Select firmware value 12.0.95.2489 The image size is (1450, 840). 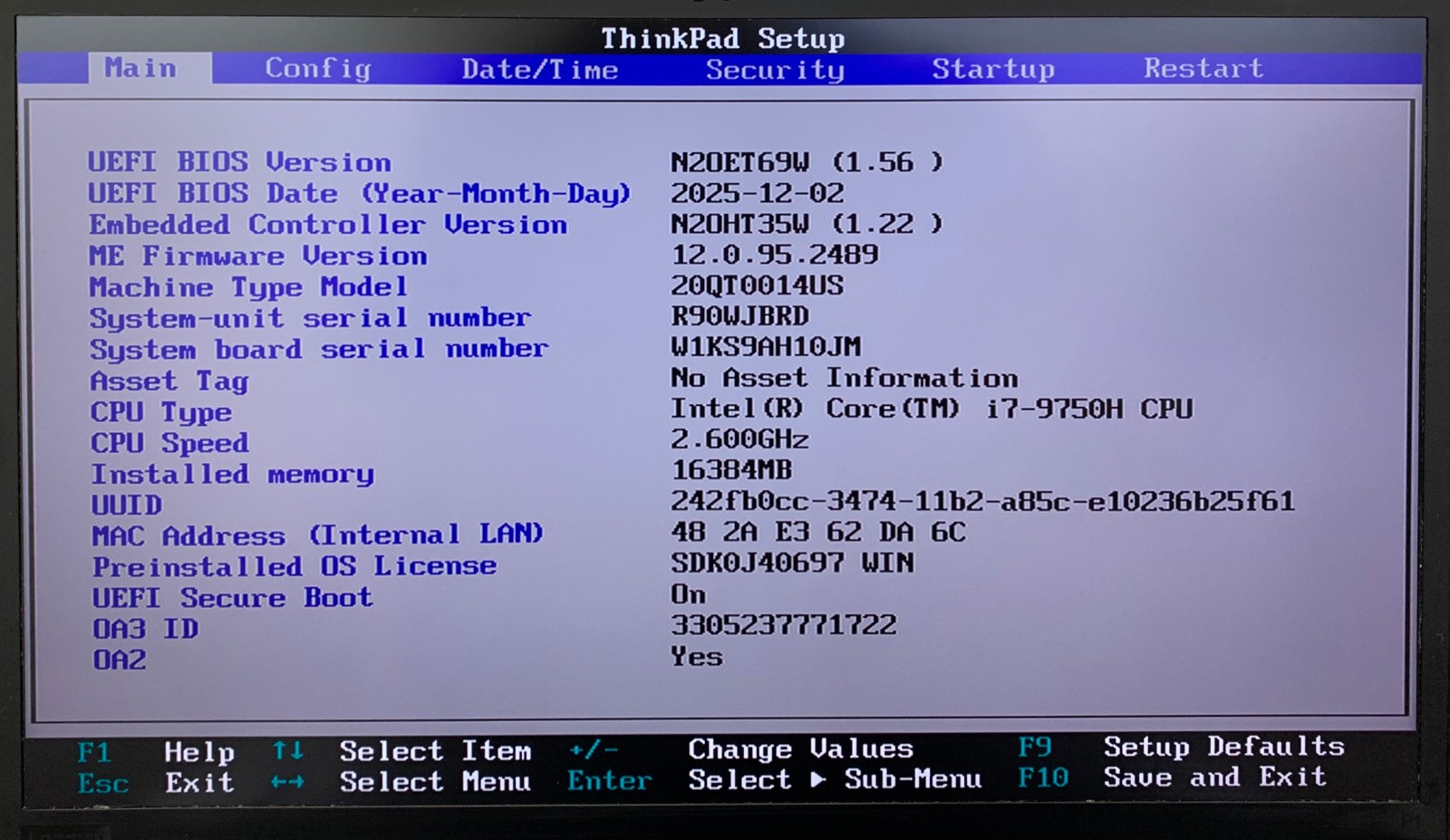[x=774, y=255]
